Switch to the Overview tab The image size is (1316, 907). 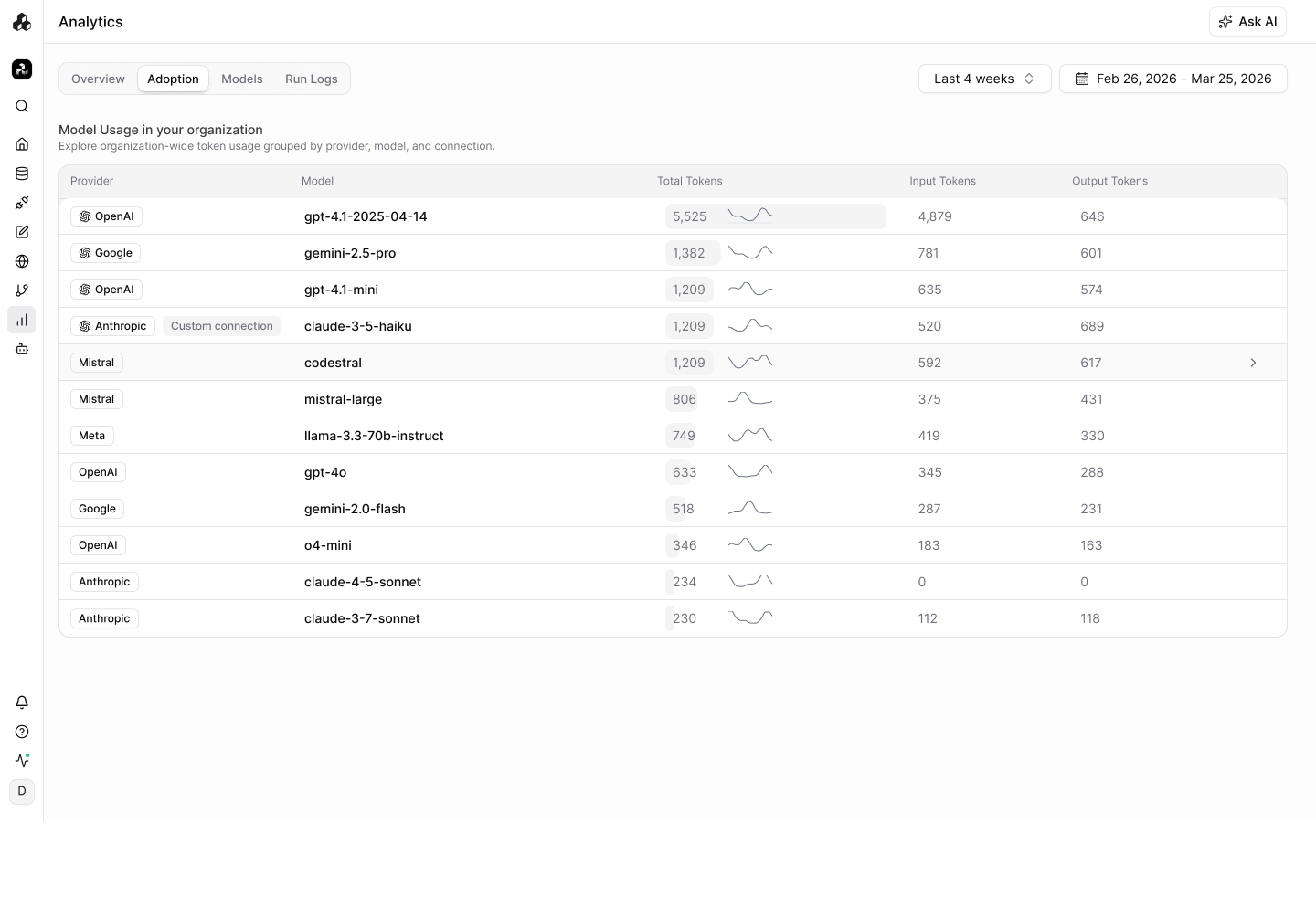[98, 79]
